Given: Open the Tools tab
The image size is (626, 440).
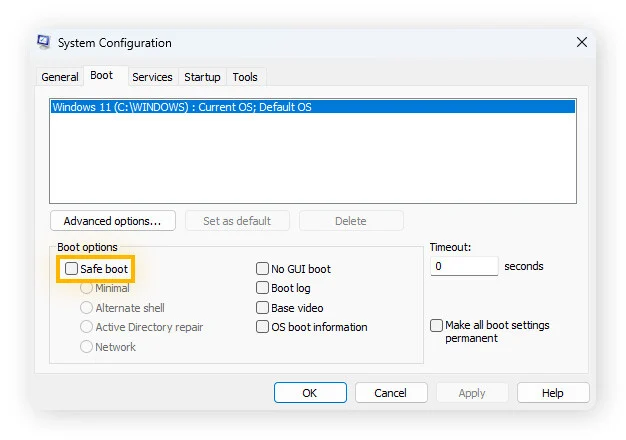Looking at the screenshot, I should 245,77.
